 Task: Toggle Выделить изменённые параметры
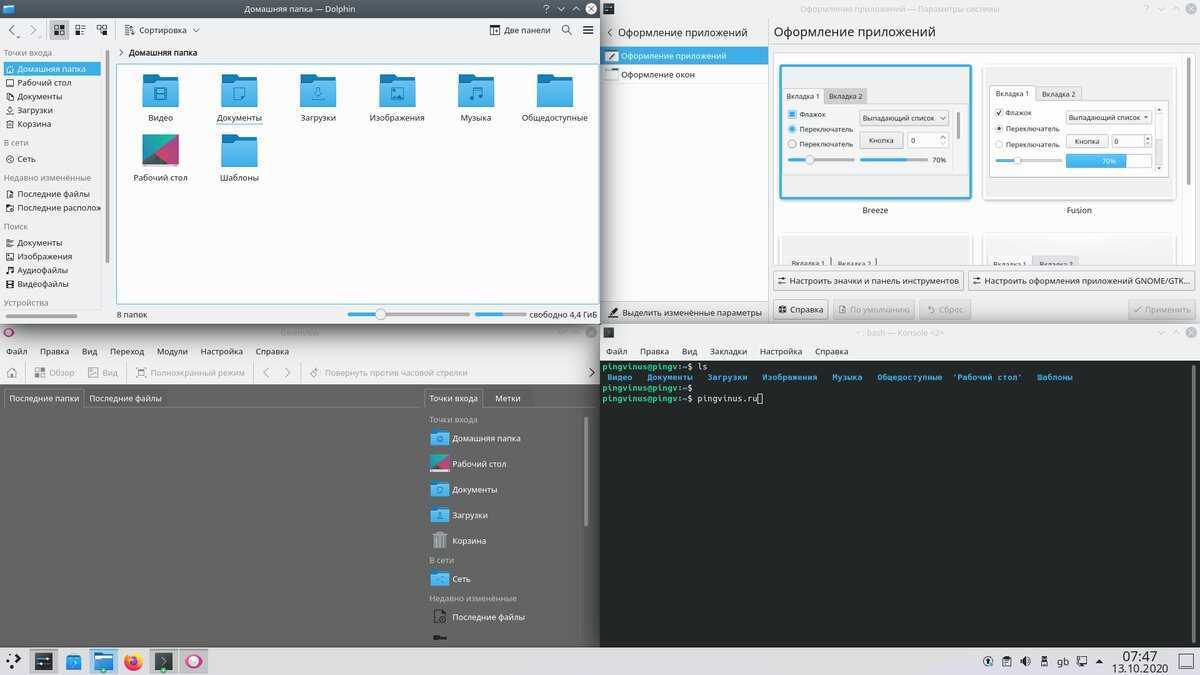point(685,312)
